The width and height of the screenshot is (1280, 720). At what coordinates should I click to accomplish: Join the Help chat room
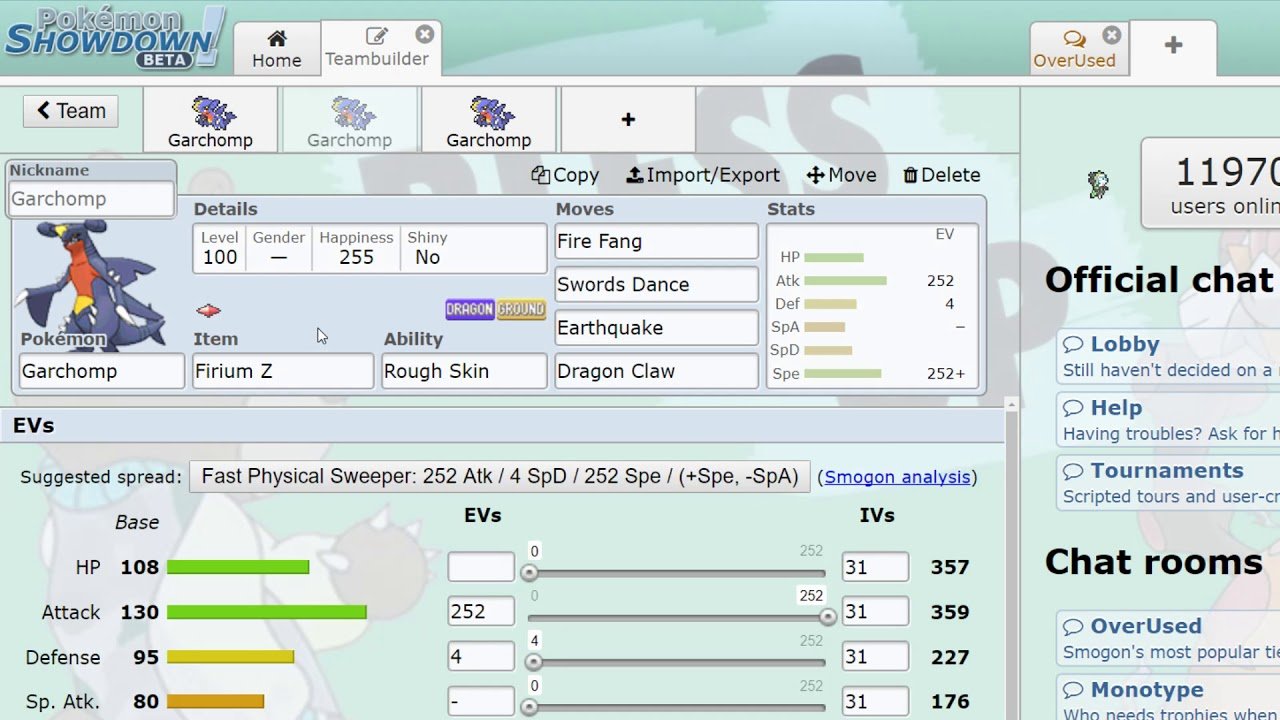tap(1168, 420)
